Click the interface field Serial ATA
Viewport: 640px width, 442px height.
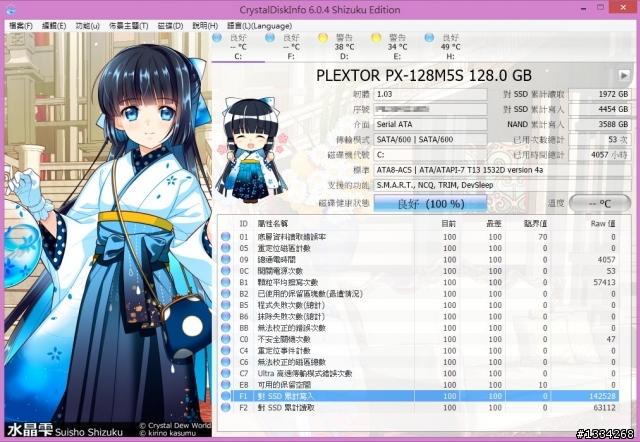click(430, 124)
